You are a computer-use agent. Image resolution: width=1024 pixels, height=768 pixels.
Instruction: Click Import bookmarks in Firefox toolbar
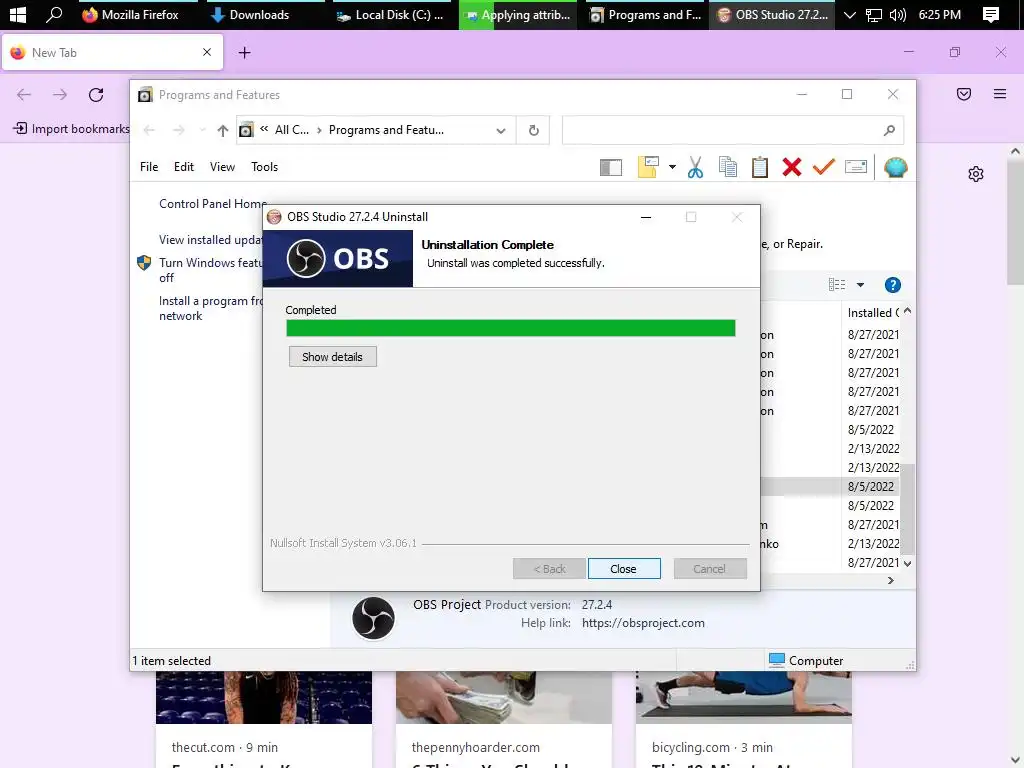pyautogui.click(x=71, y=129)
